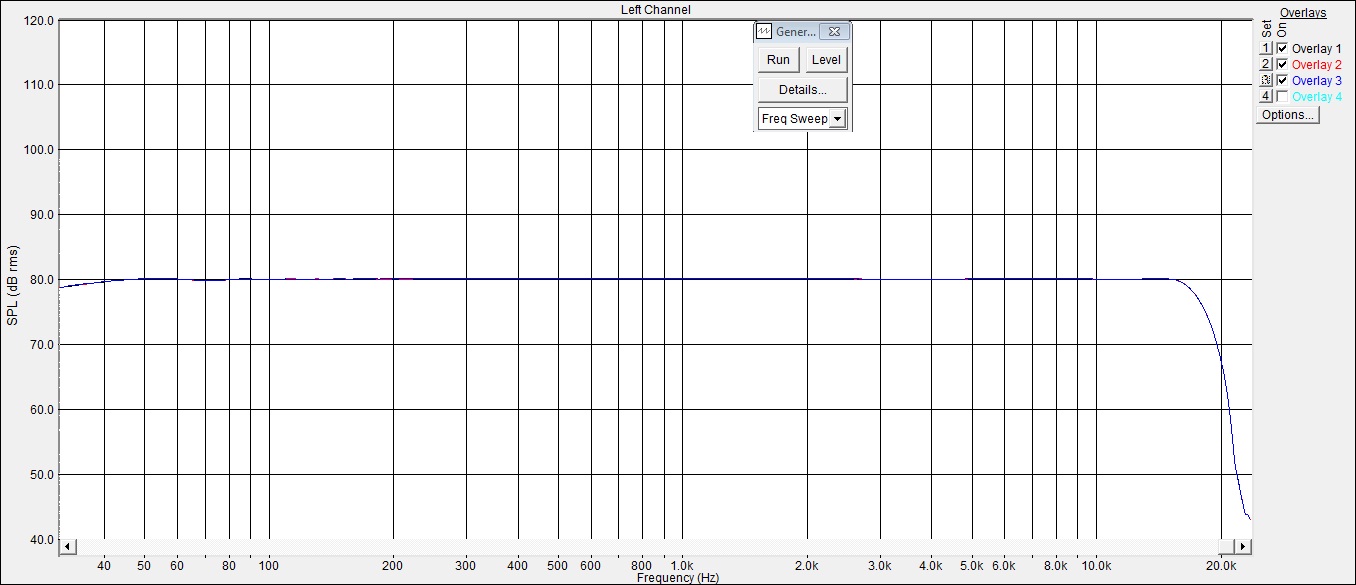
Task: Disable the Overlay 2 checkbox
Action: 1283,64
